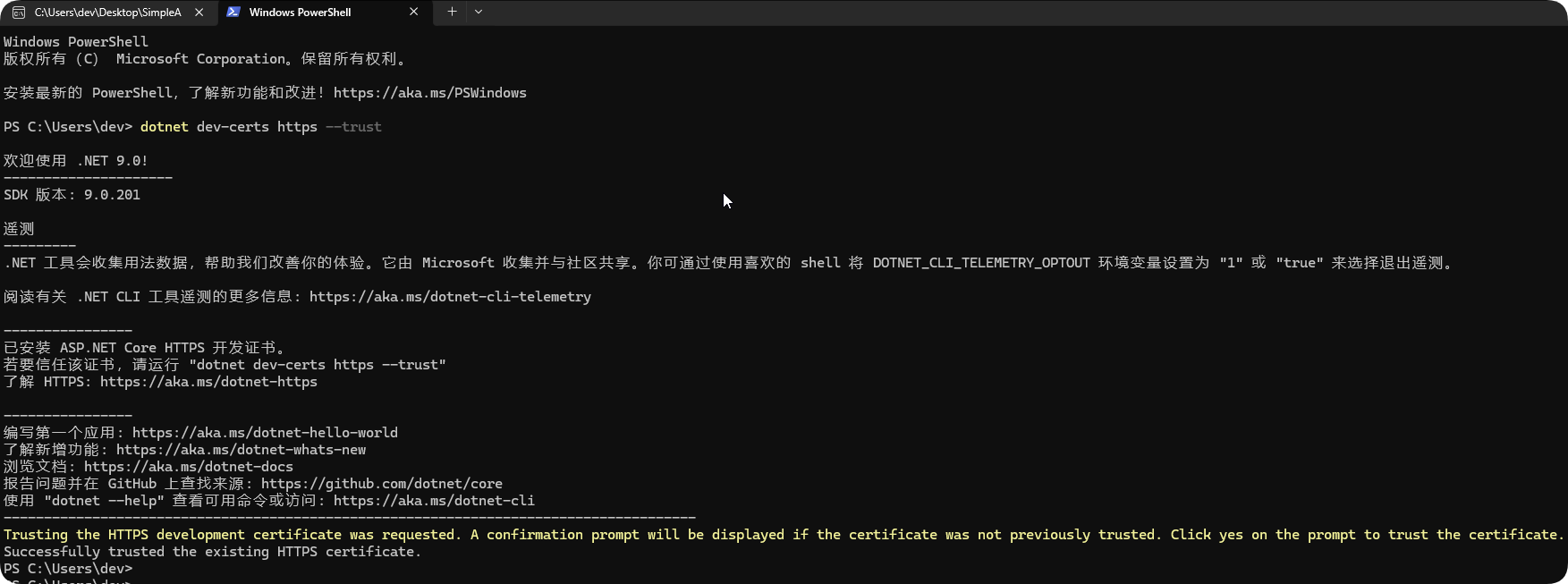Click the "欢迎使用 .NET 9.0!" line
1568x584 pixels.
pyautogui.click(x=76, y=161)
